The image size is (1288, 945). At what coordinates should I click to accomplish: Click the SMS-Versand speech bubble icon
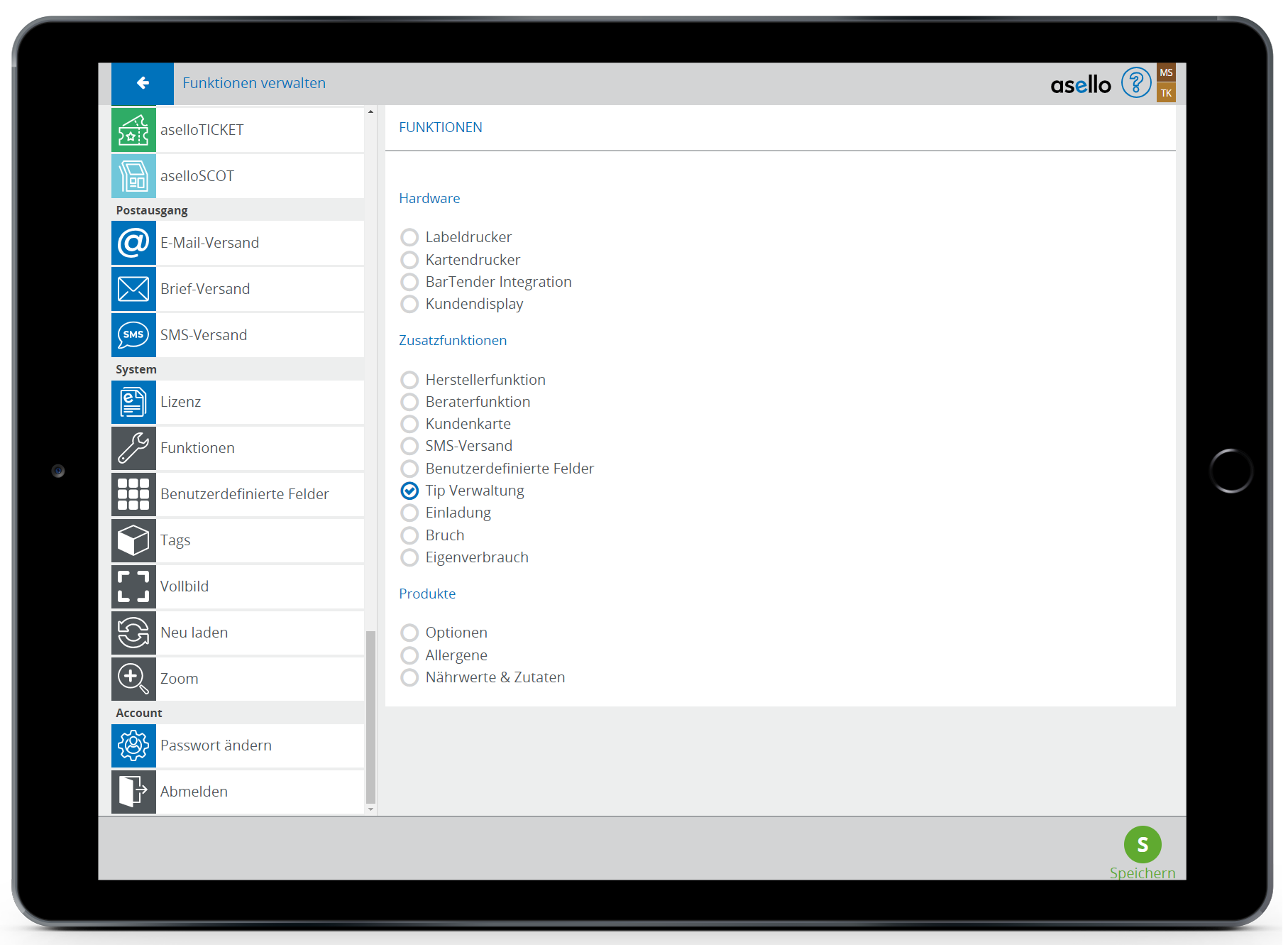tap(133, 335)
